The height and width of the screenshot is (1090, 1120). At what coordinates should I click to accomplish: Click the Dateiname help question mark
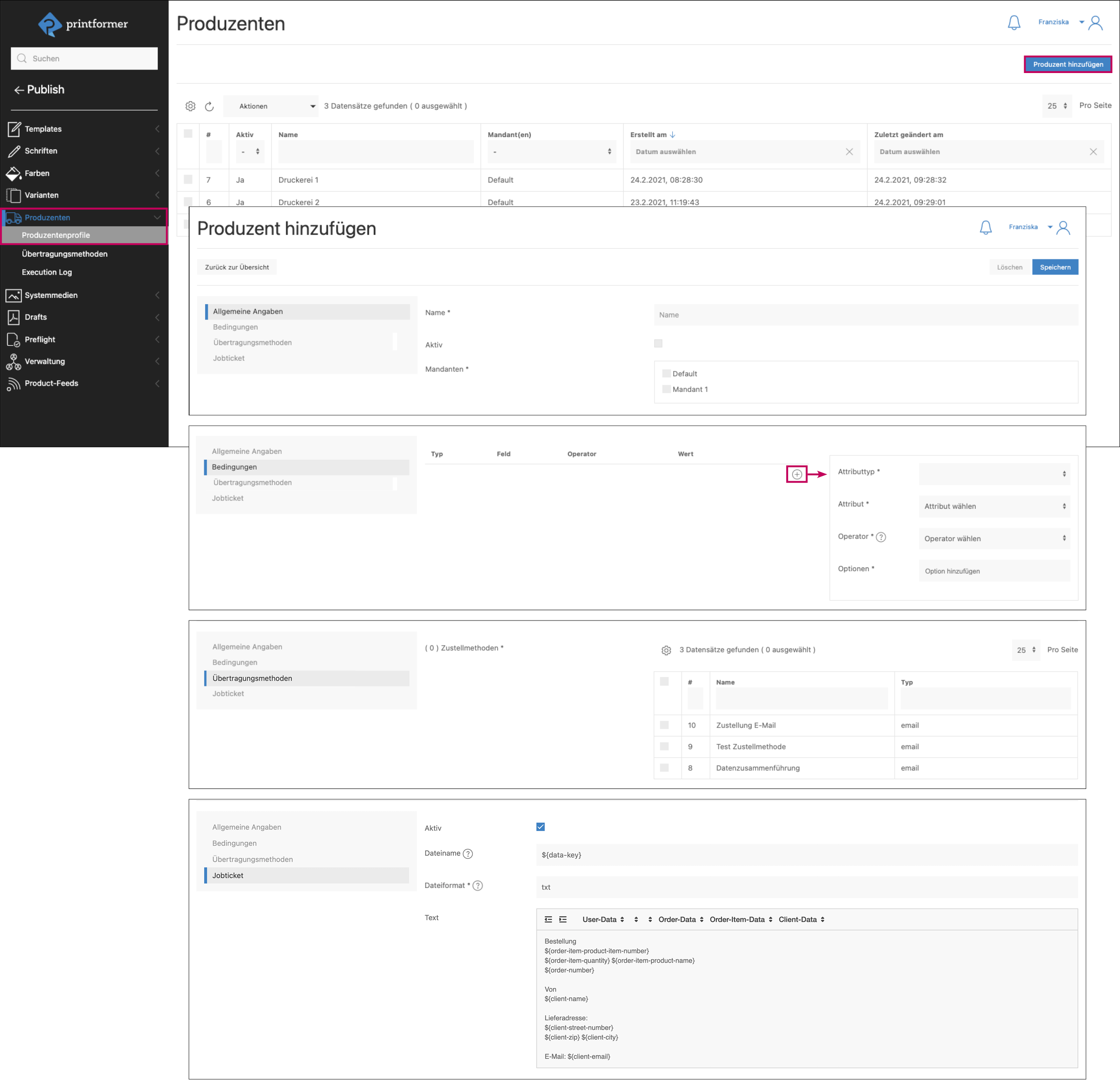tap(468, 853)
